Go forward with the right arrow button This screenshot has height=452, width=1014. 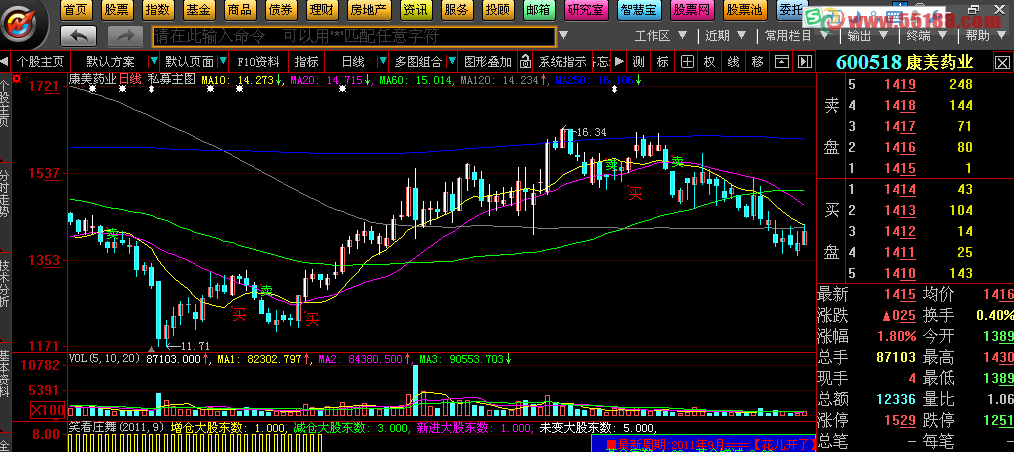pos(124,36)
